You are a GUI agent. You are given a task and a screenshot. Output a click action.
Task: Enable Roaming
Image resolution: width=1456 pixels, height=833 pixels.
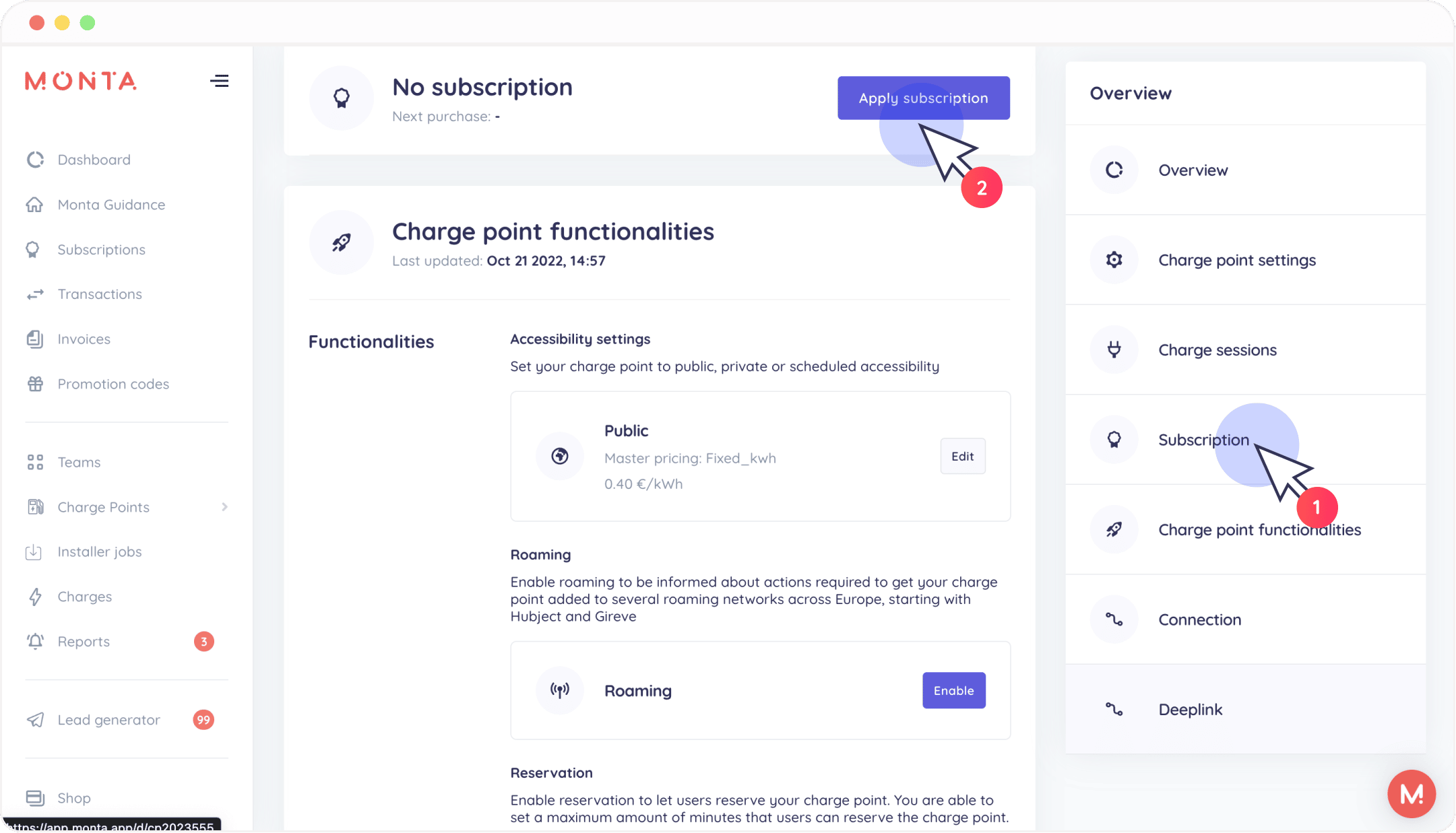pos(953,690)
